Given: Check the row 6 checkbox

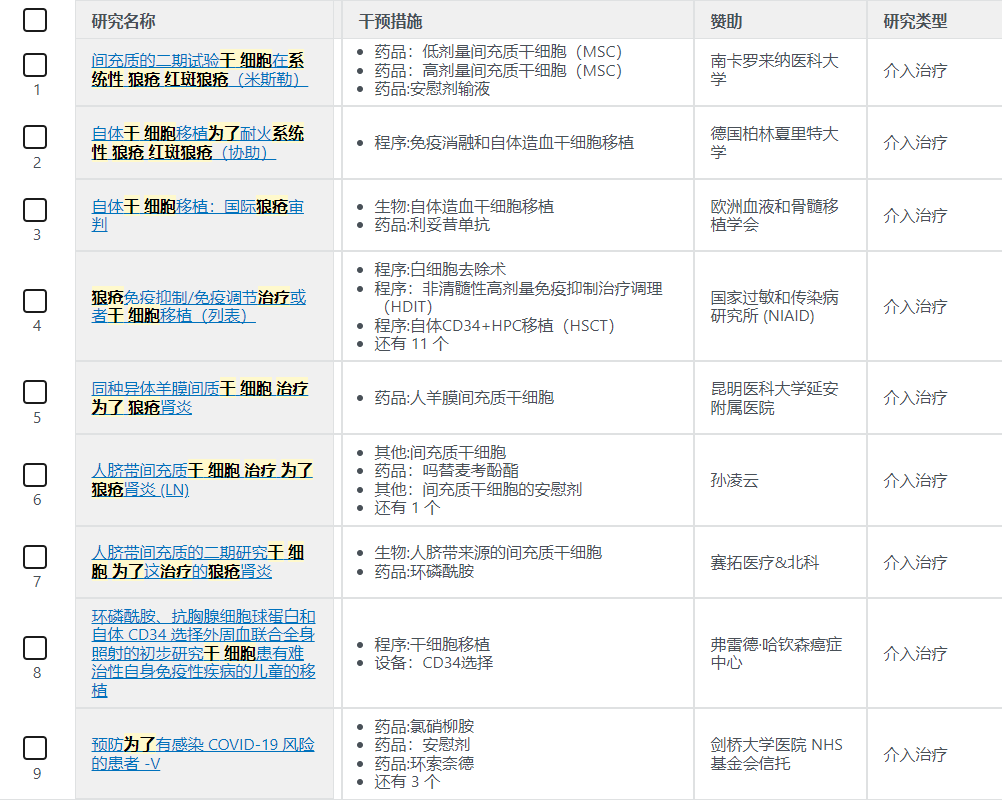Looking at the screenshot, I should click(x=35, y=475).
